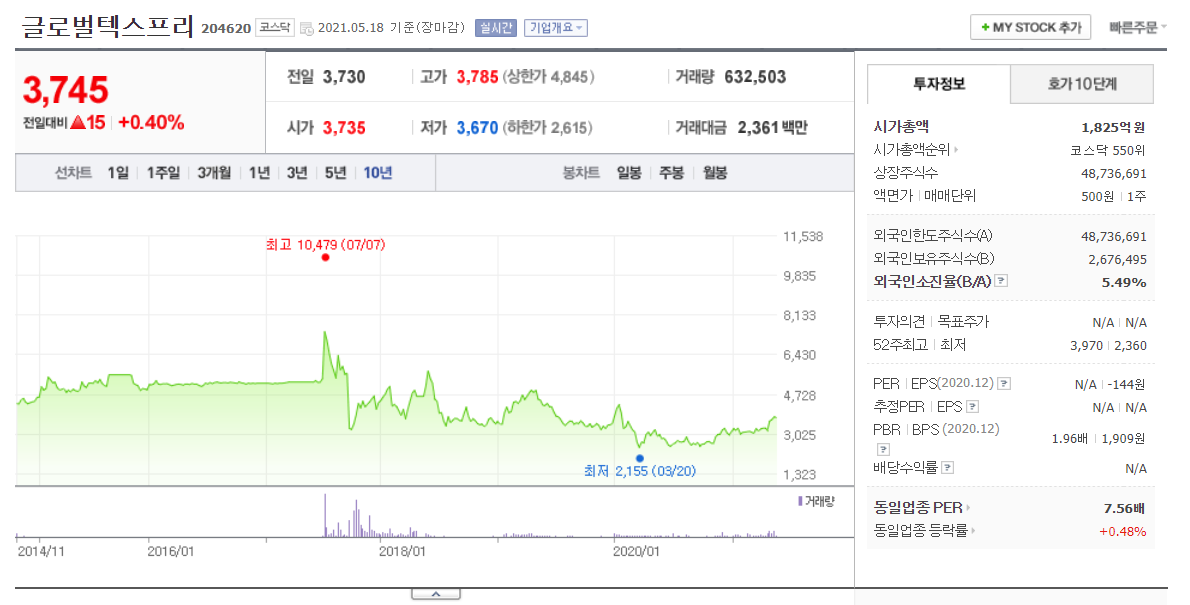Select the 5년 line chart period
The image size is (1190, 605).
tap(335, 173)
